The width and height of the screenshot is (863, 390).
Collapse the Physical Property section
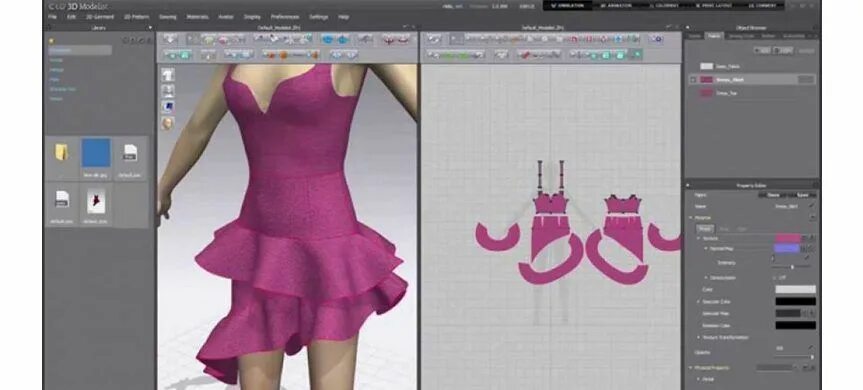(691, 367)
